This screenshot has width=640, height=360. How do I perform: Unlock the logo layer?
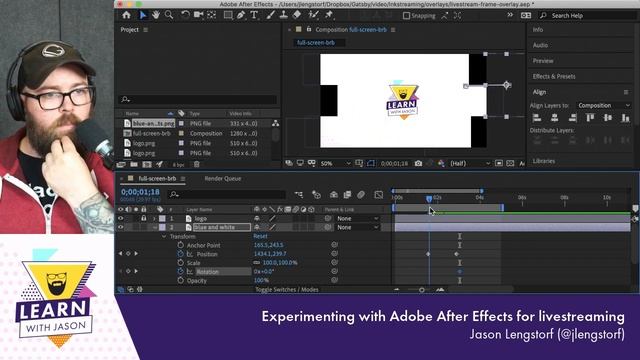pos(144,218)
